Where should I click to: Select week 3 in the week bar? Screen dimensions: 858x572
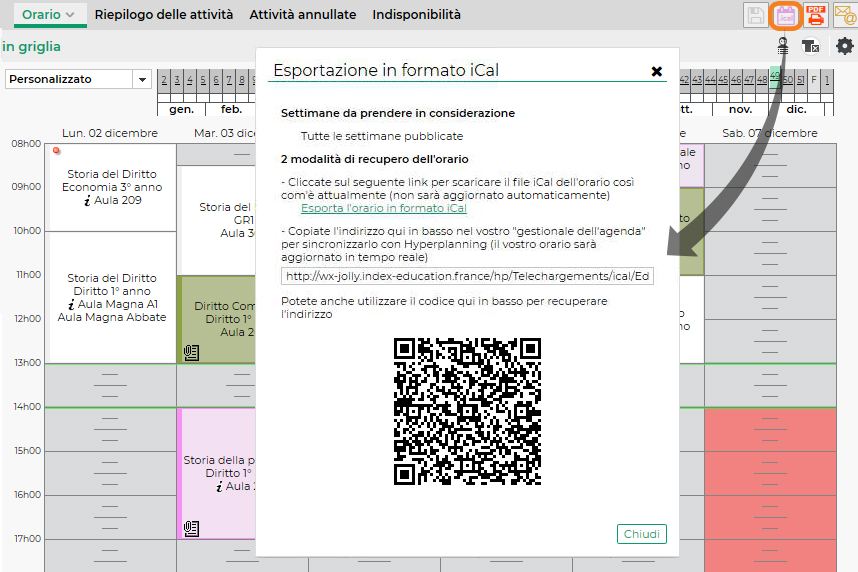177,80
